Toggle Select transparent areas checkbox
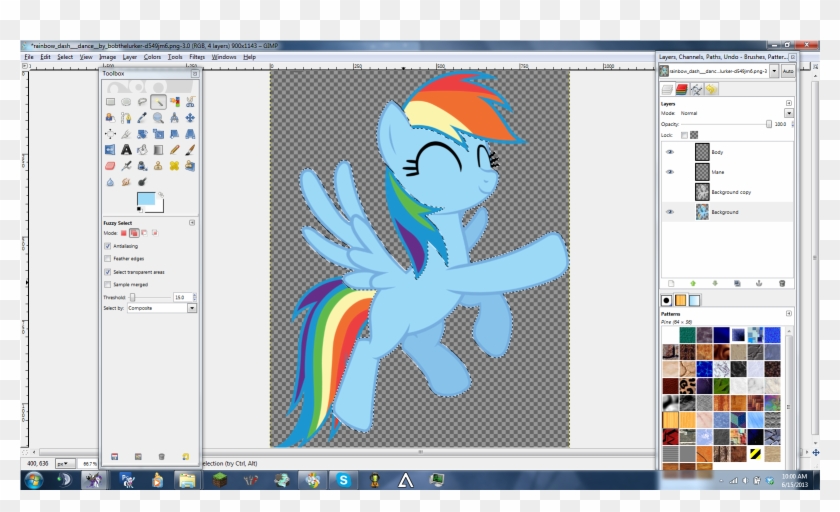This screenshot has height=512, width=840. coord(107,272)
